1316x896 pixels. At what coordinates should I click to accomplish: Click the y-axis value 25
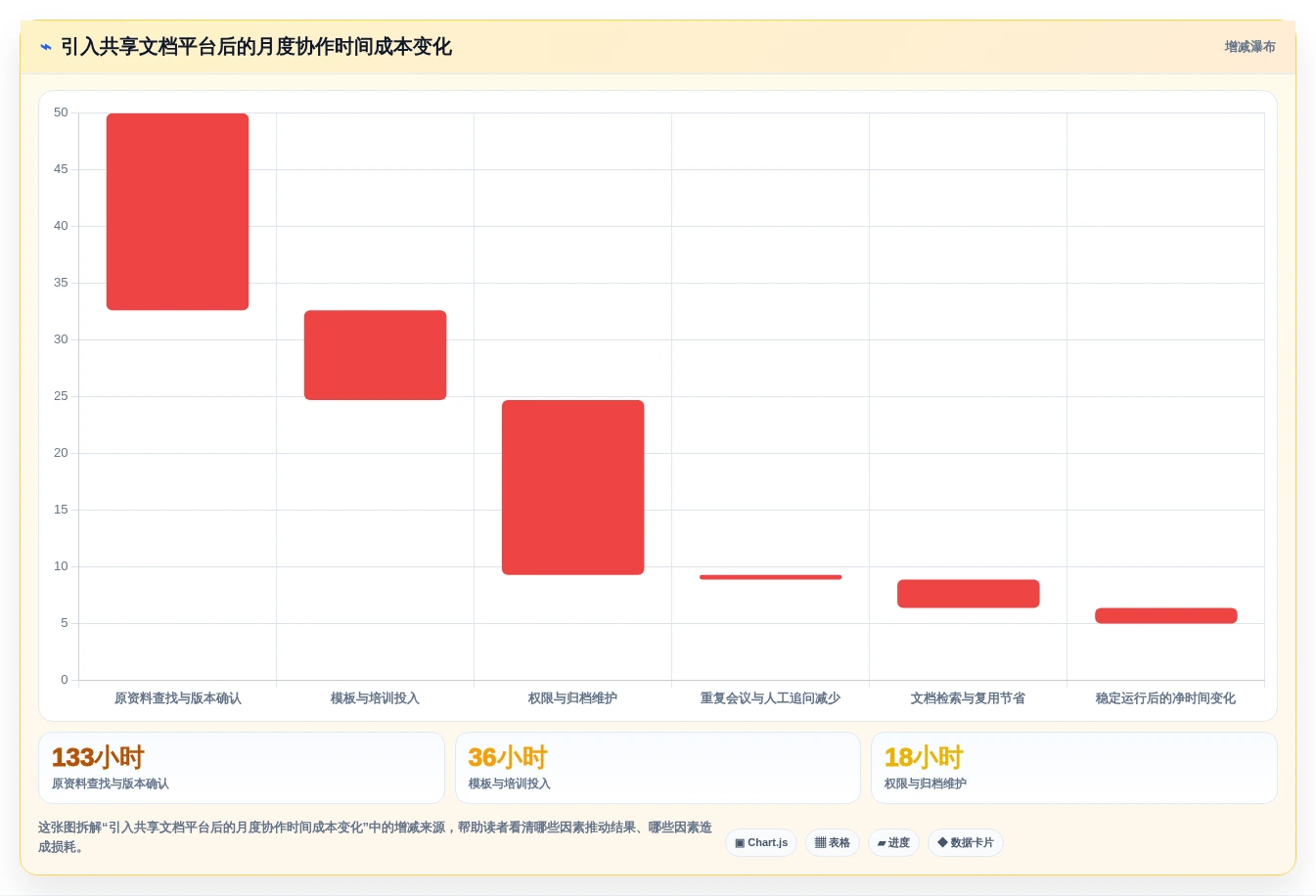pos(61,396)
